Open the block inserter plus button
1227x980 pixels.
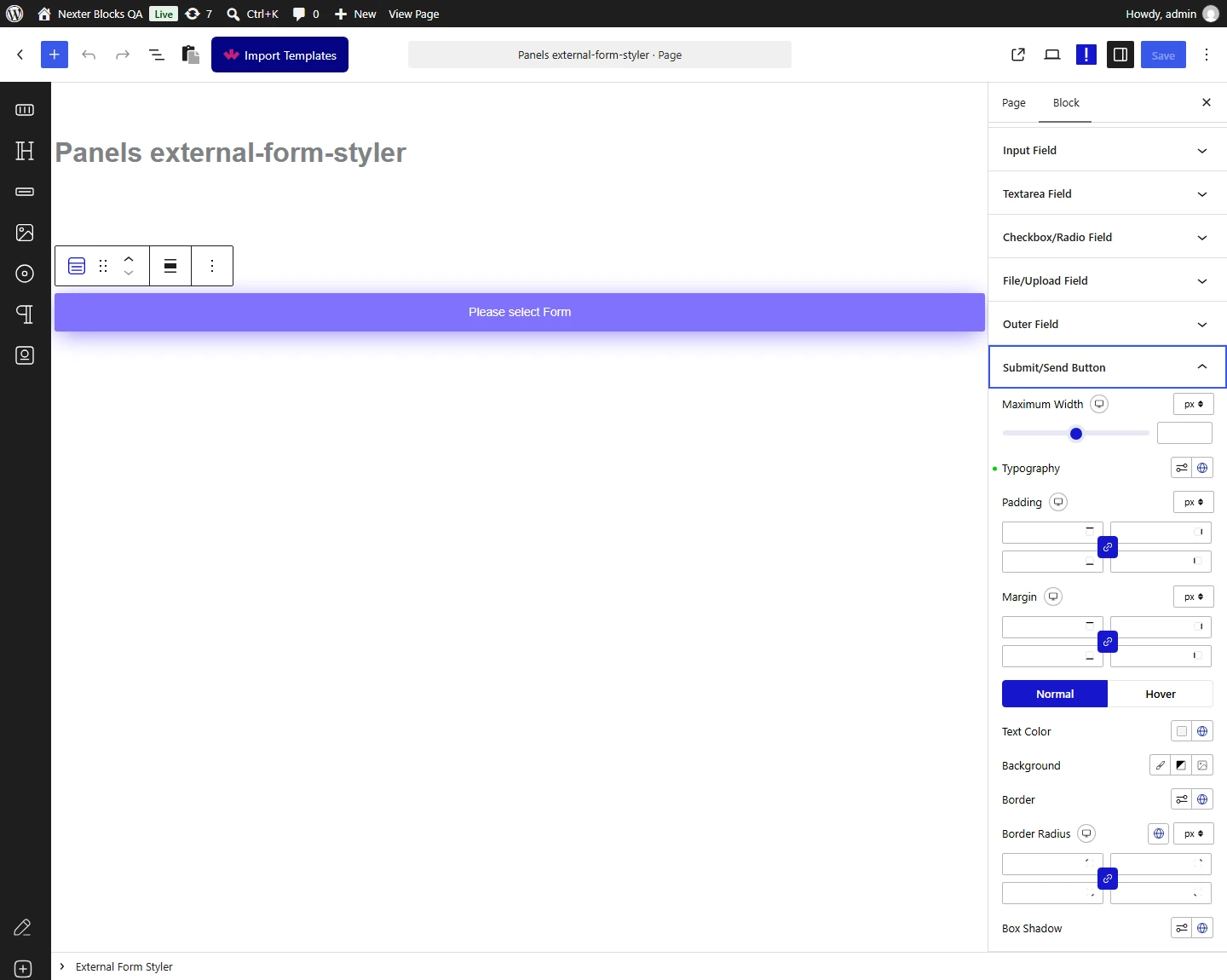click(54, 55)
